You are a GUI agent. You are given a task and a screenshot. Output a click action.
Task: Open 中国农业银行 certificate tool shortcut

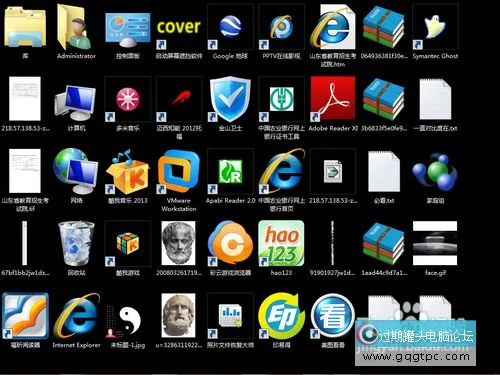[x=282, y=99]
